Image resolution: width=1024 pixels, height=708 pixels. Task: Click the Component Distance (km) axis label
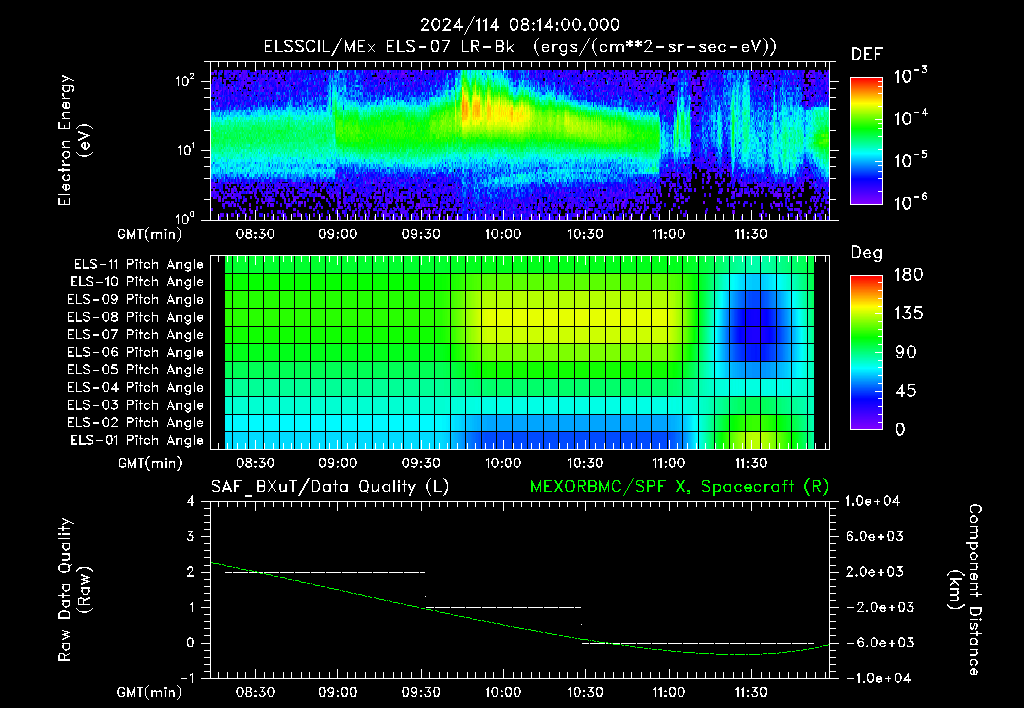(x=965, y=590)
